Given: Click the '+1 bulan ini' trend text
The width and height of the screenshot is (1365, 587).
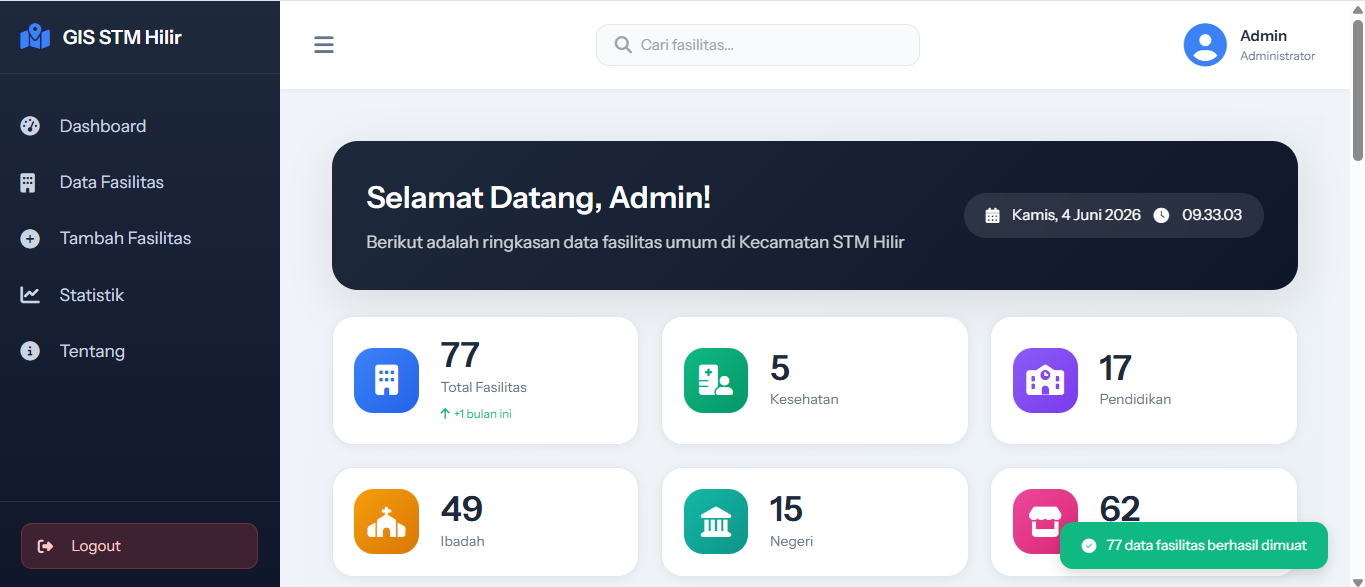Looking at the screenshot, I should coord(482,413).
